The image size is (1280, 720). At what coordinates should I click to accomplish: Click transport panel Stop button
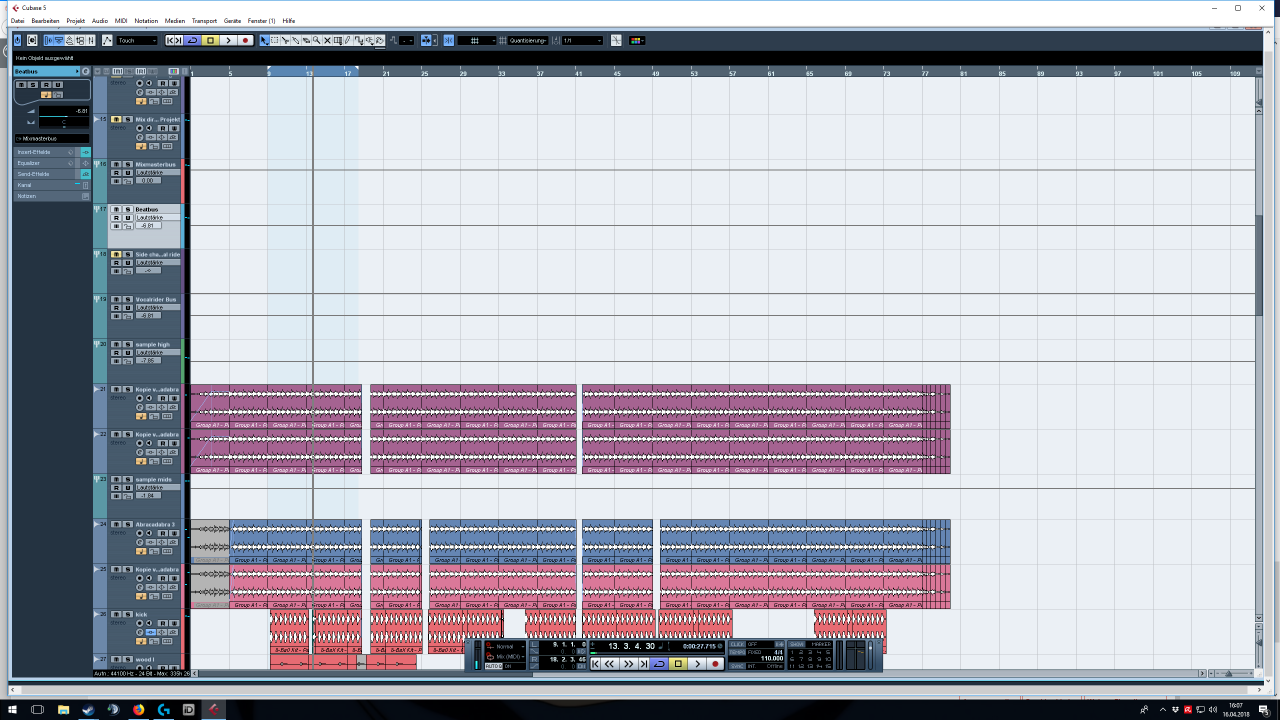(x=678, y=664)
